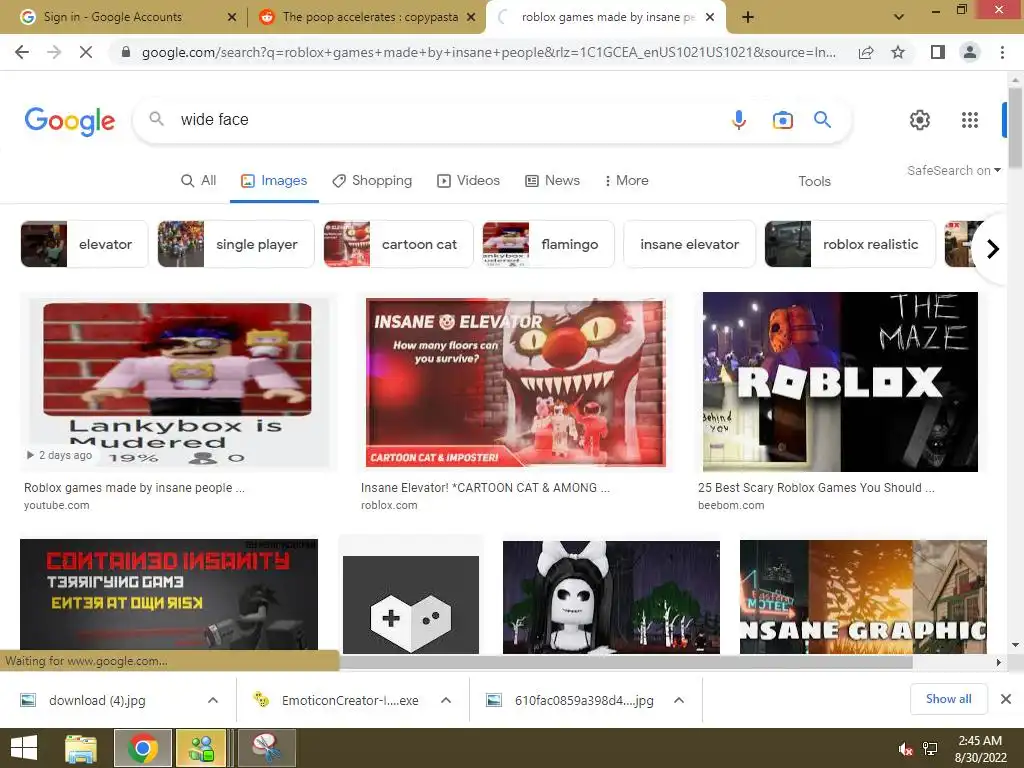Image resolution: width=1024 pixels, height=768 pixels.
Task: Switch to the All results tab
Action: (199, 180)
